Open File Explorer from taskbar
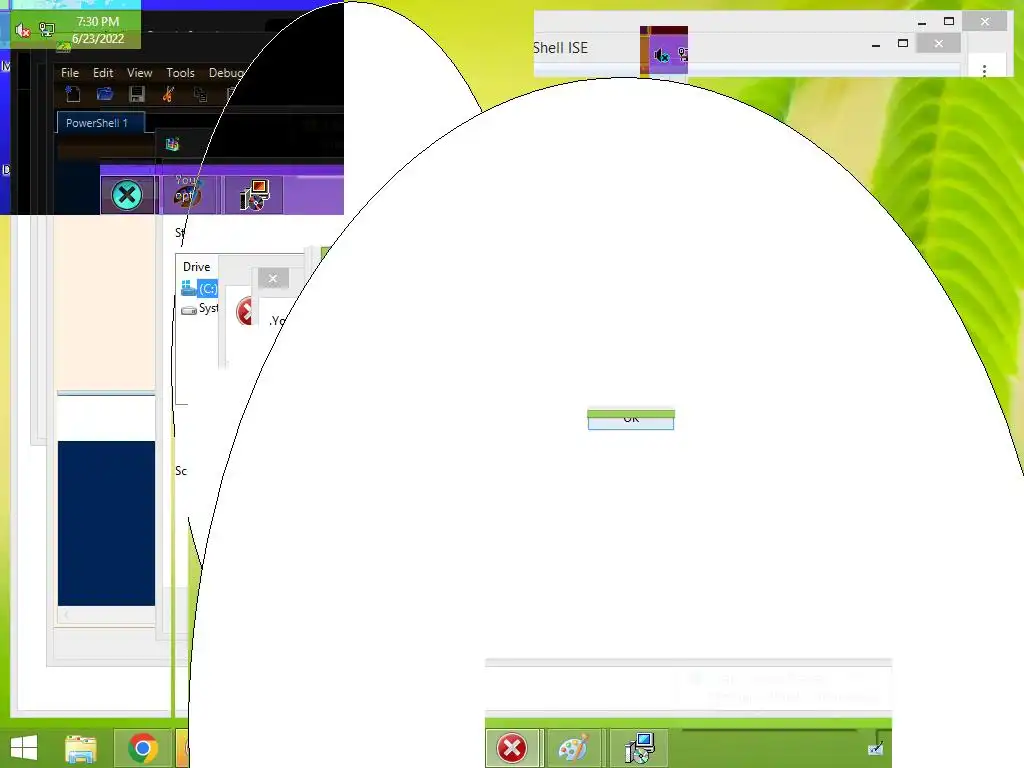The height and width of the screenshot is (768, 1024). click(81, 748)
